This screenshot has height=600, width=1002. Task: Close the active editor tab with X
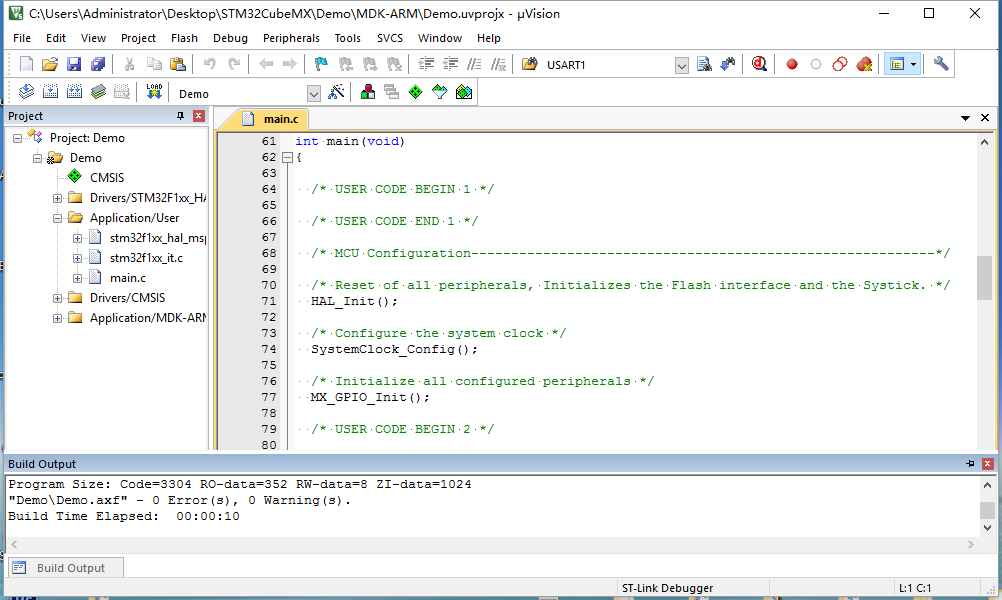(x=985, y=118)
